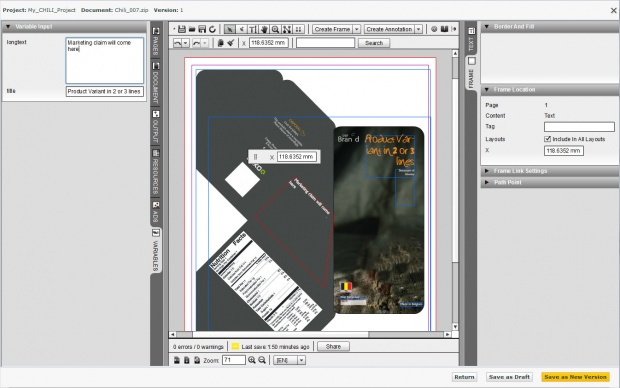Select the Zoom magnifier tool in toolbar
This screenshot has height=388, width=620.
point(275,29)
